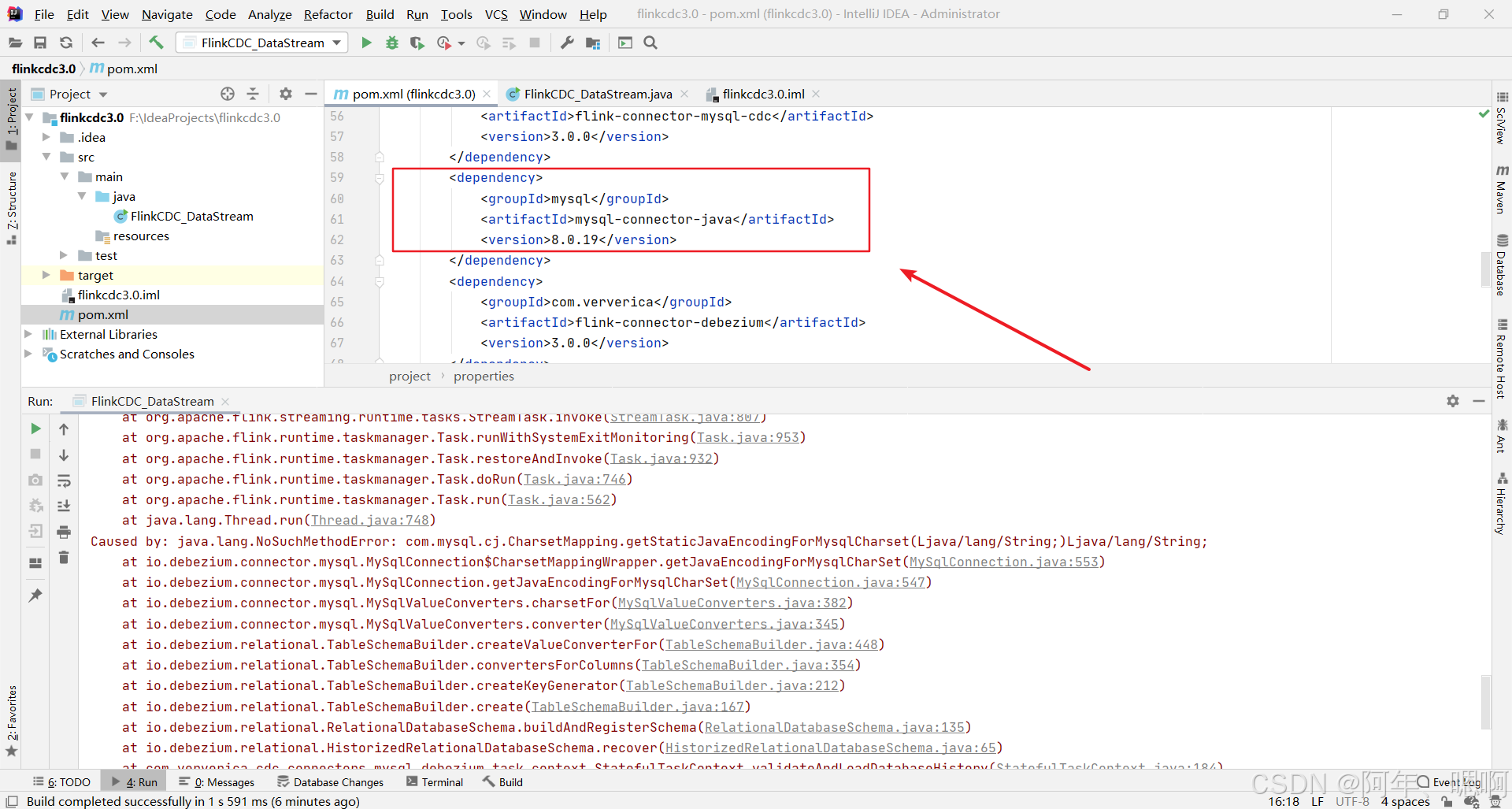Locate current file in Project tree

228,94
